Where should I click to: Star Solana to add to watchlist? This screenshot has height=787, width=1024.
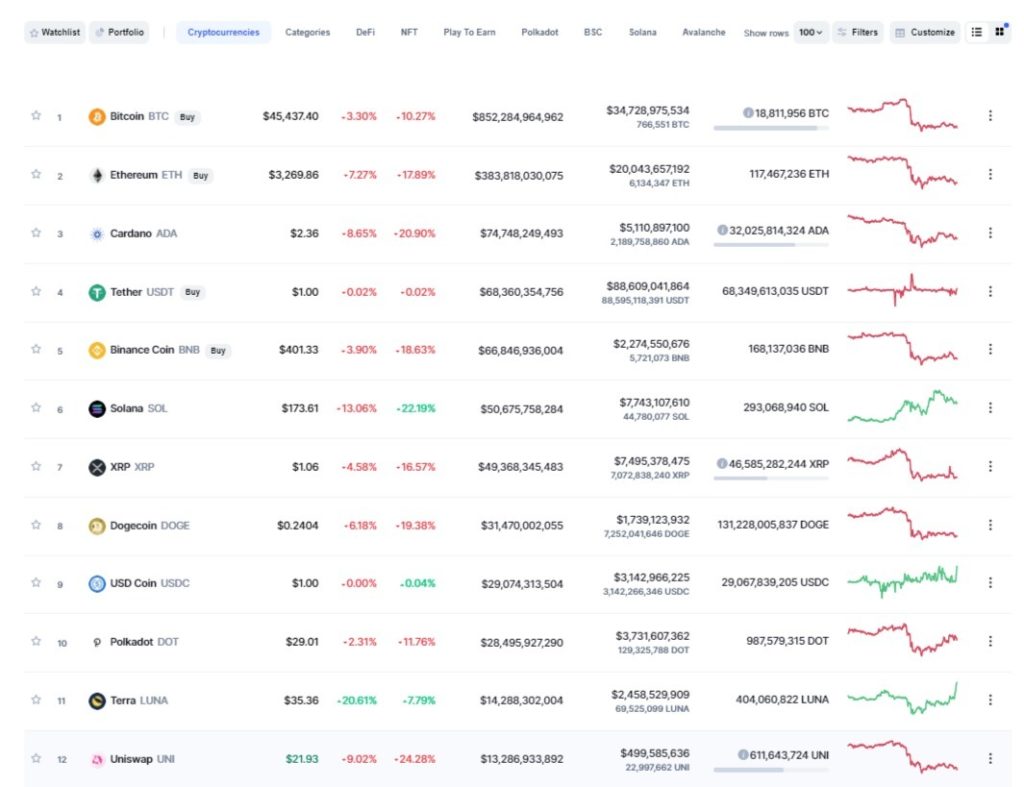point(36,408)
